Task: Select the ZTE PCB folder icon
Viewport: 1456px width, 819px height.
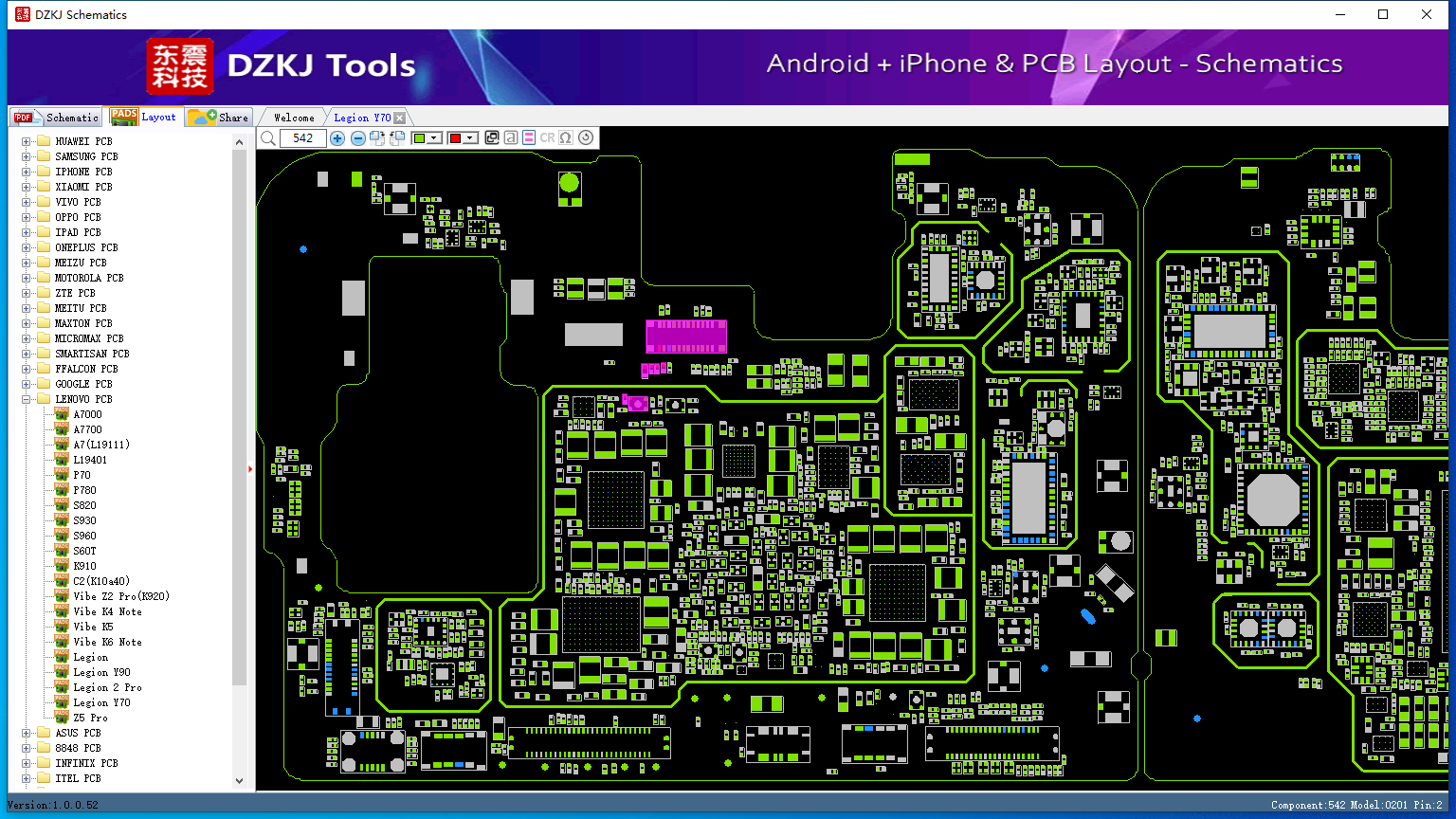Action: (x=44, y=293)
